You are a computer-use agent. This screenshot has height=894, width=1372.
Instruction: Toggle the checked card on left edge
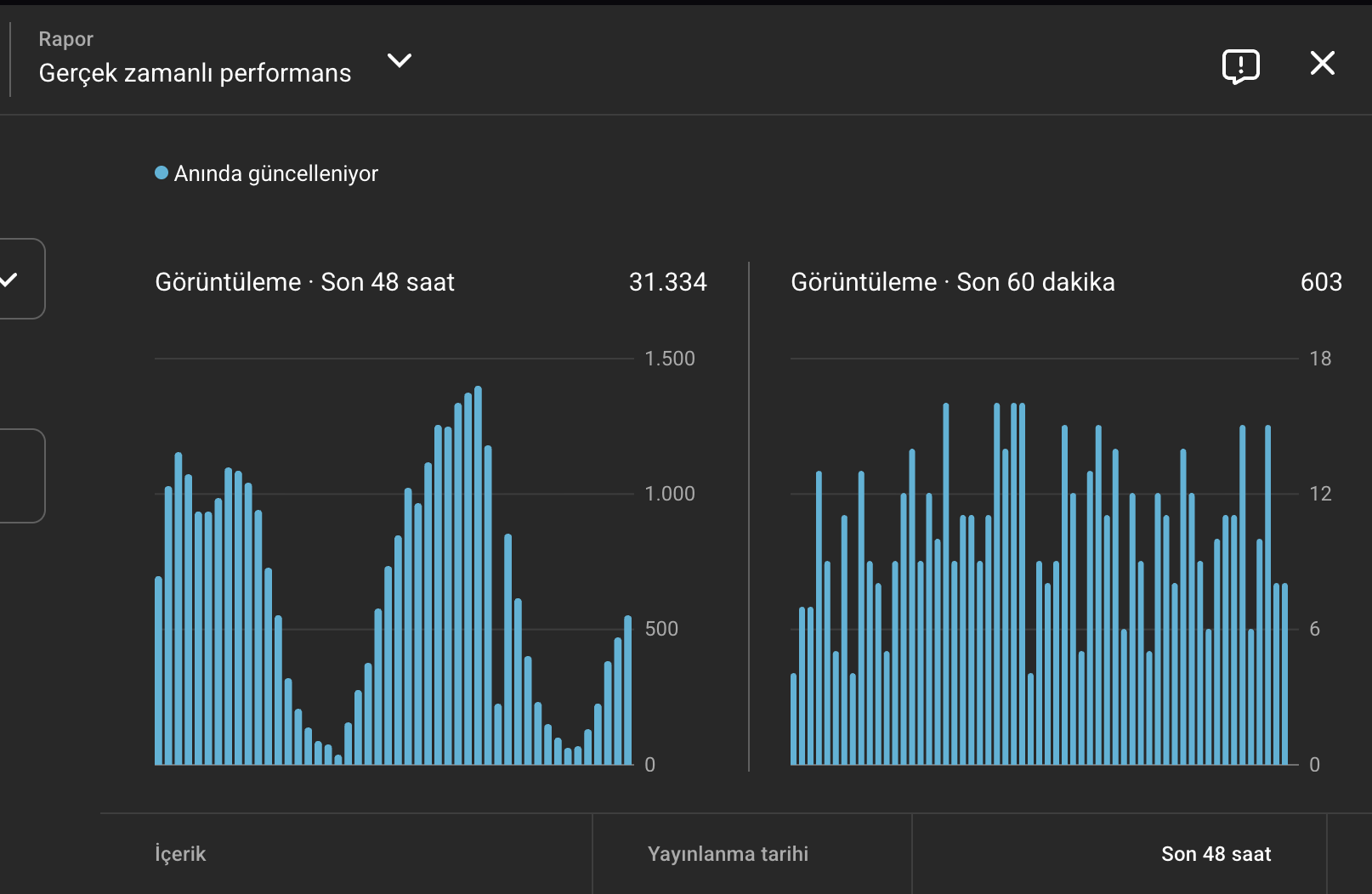point(19,279)
